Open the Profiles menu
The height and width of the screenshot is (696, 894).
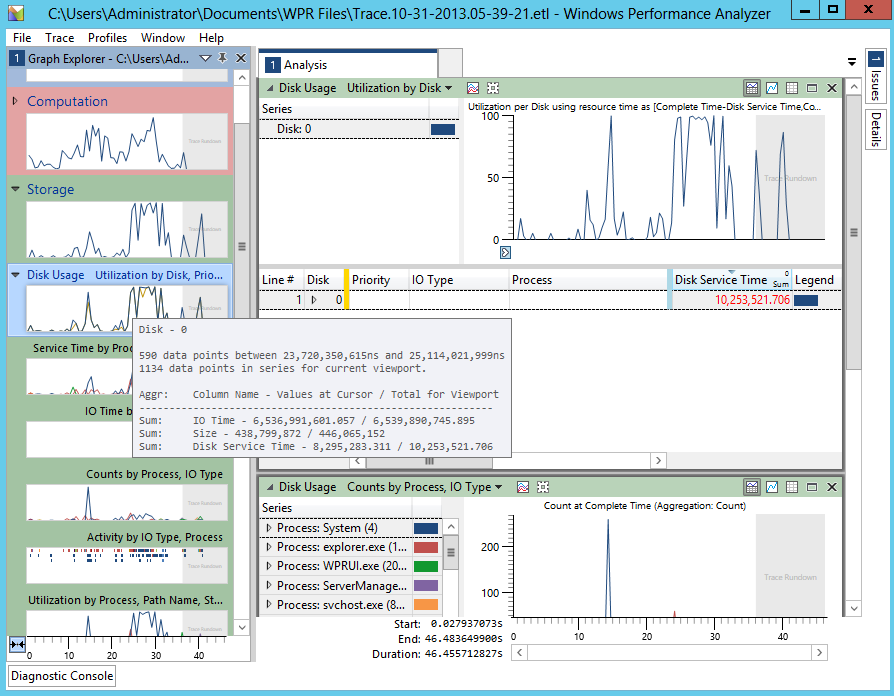(x=107, y=38)
